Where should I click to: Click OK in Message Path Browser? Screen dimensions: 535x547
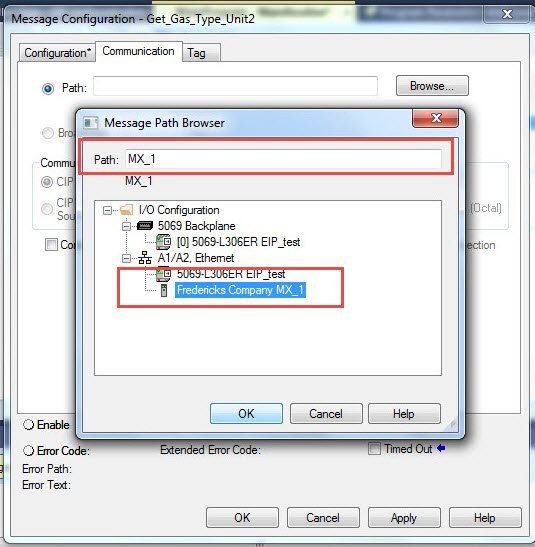coord(246,414)
